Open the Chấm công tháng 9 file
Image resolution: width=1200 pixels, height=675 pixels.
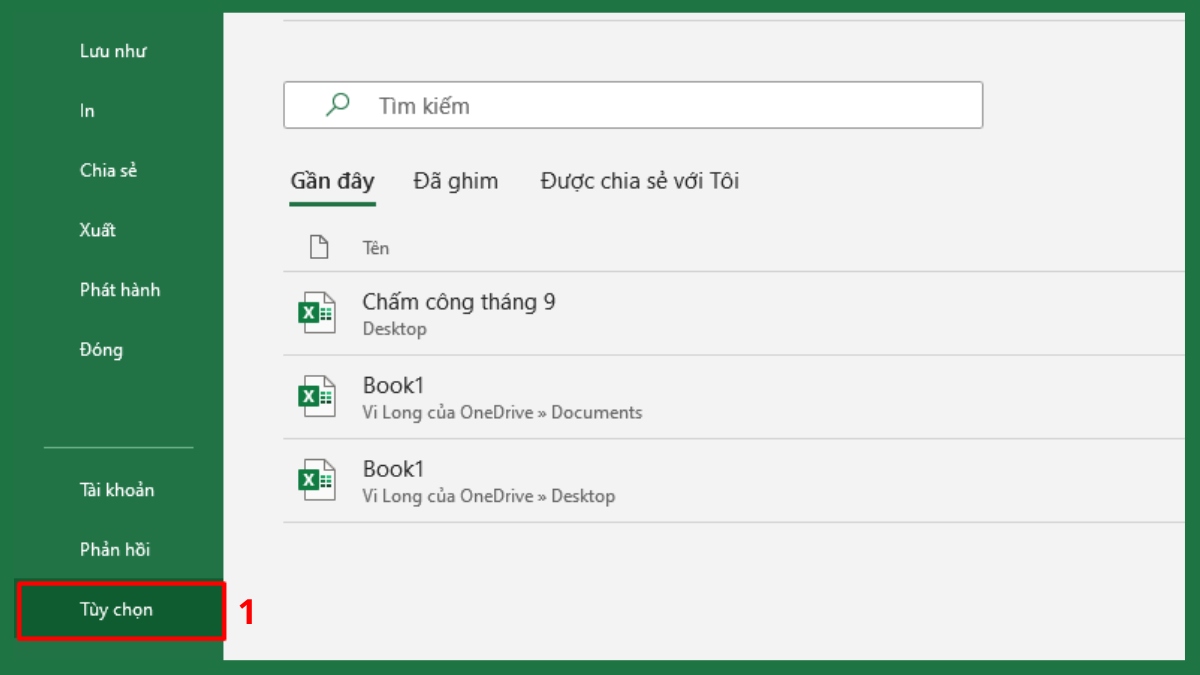tap(458, 302)
